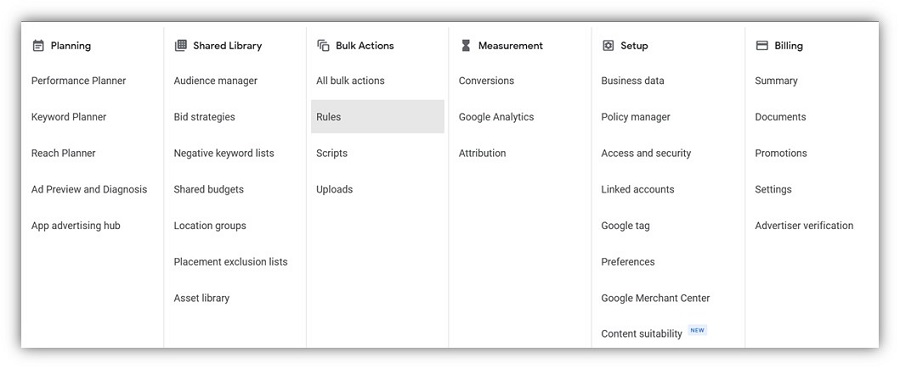
Task: Open Google Merchant Center
Action: pyautogui.click(x=655, y=298)
